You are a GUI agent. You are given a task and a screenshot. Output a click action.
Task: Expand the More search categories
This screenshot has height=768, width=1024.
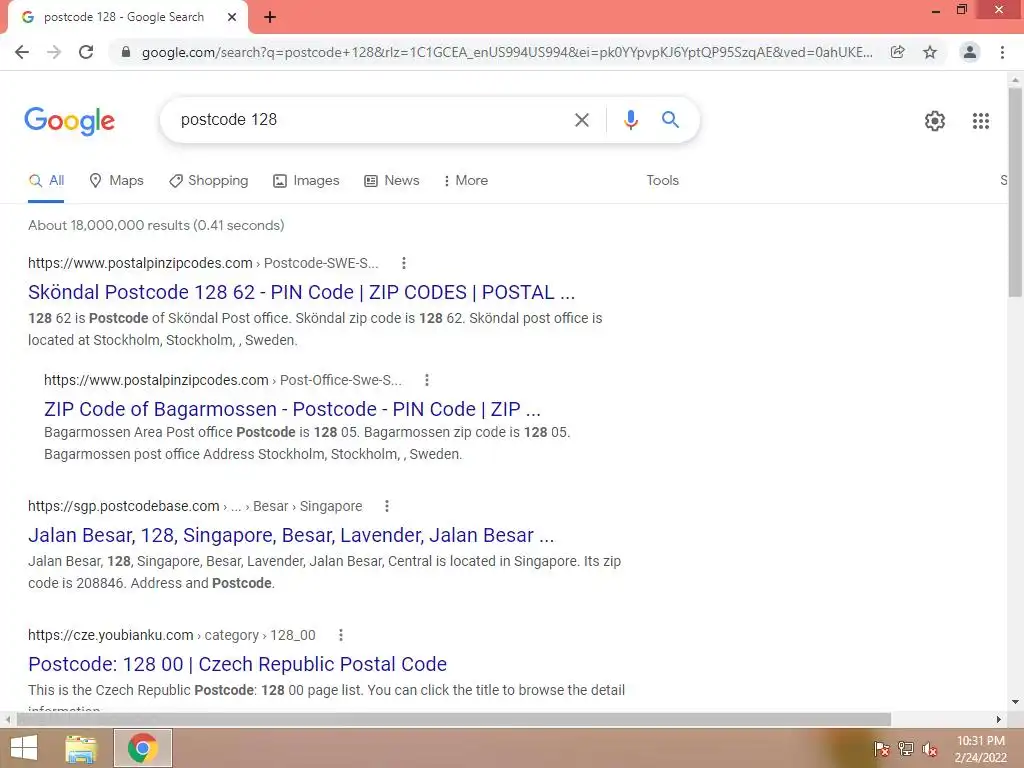(x=466, y=181)
